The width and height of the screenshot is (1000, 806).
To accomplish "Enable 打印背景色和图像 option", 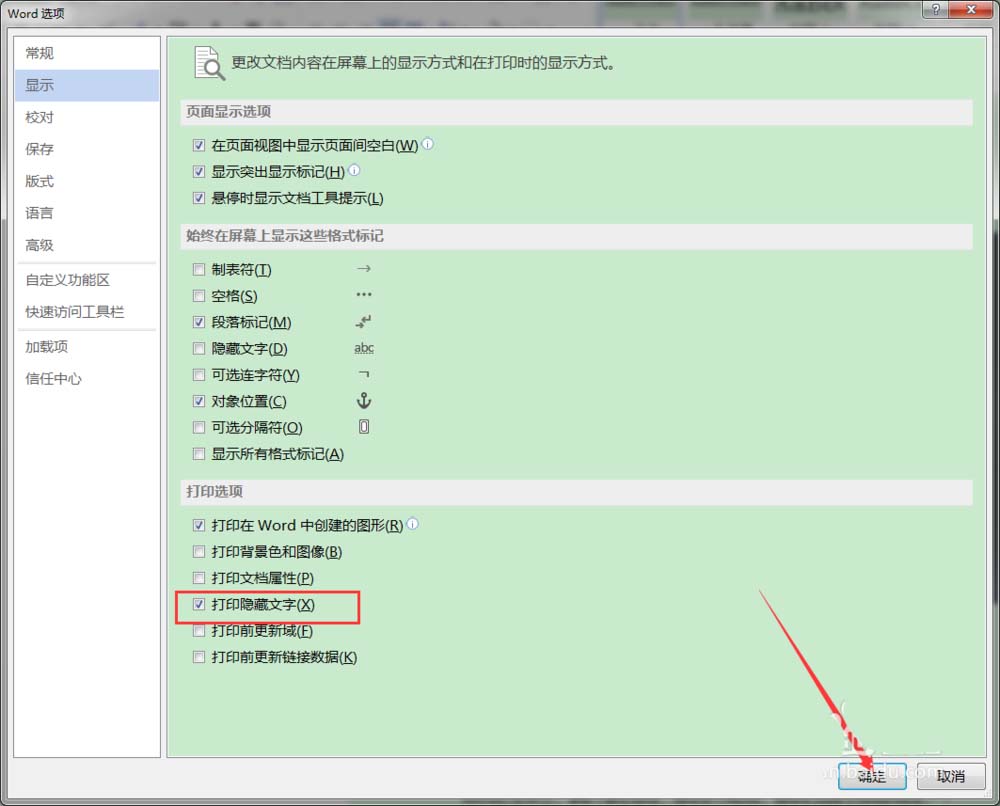I will click(x=199, y=552).
